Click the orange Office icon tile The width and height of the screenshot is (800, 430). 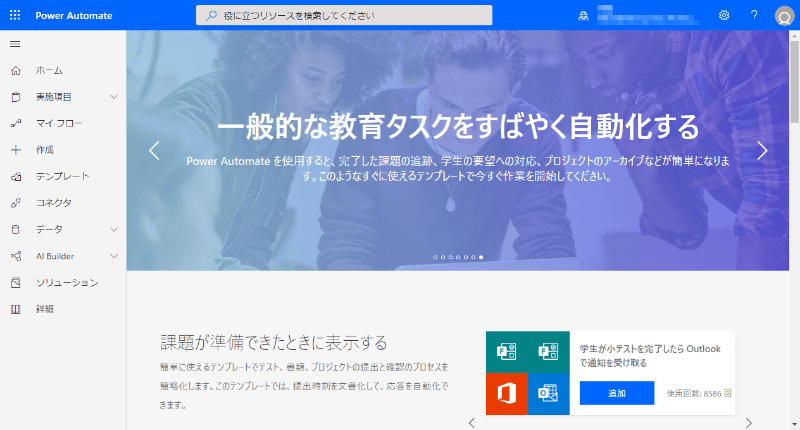click(507, 394)
